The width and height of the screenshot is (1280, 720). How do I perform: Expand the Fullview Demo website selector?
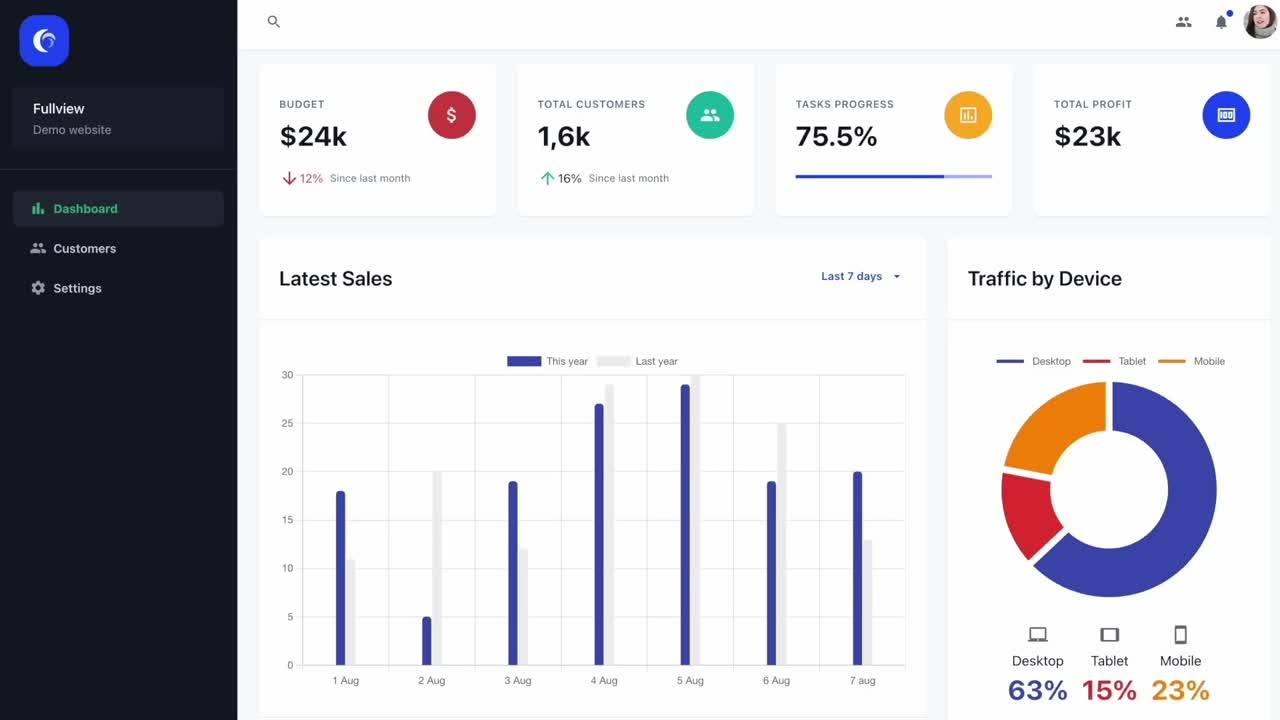[x=118, y=118]
